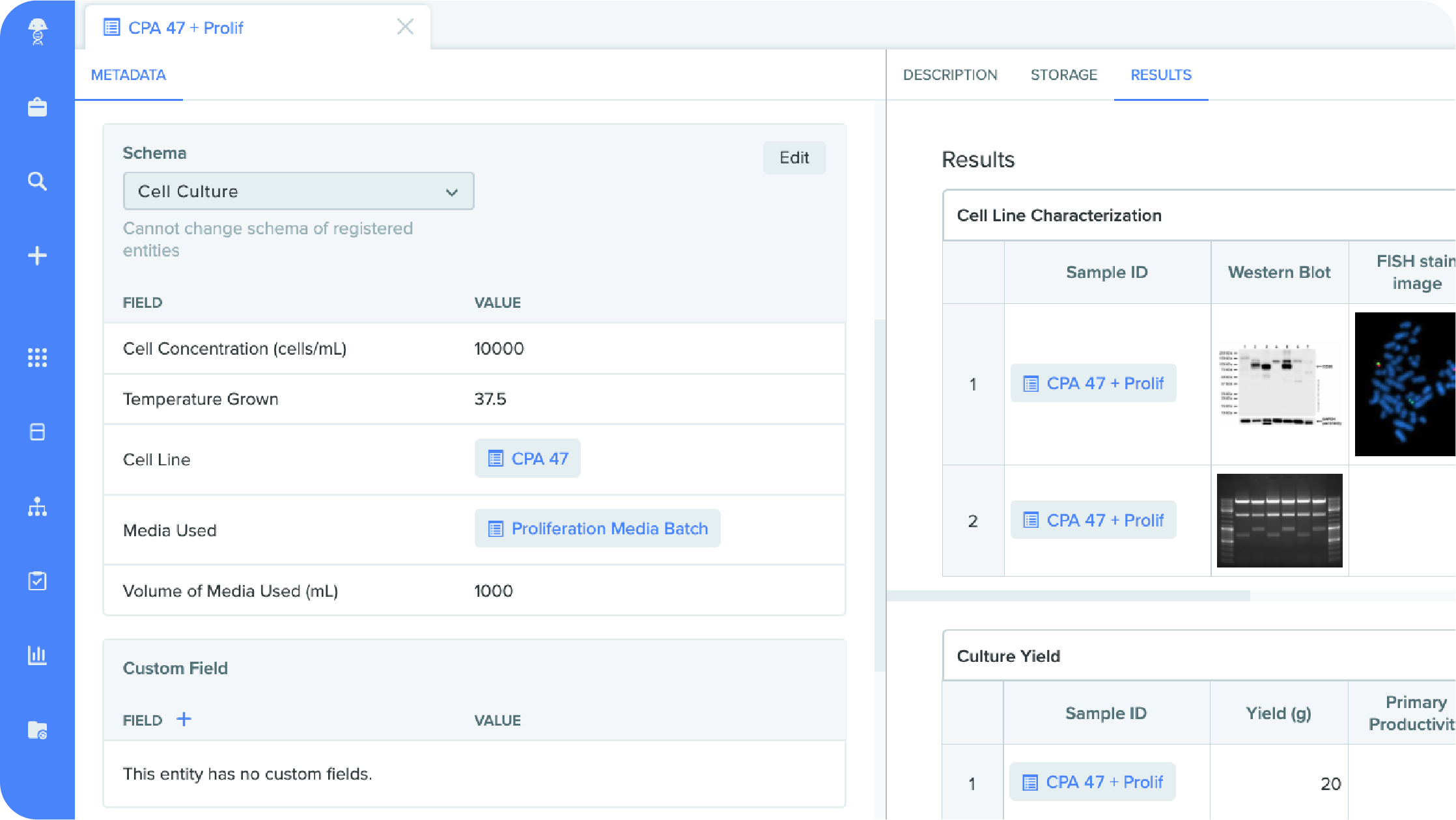1456x820 pixels.
Task: Open the Cell Culture schema dropdown
Action: click(x=298, y=191)
